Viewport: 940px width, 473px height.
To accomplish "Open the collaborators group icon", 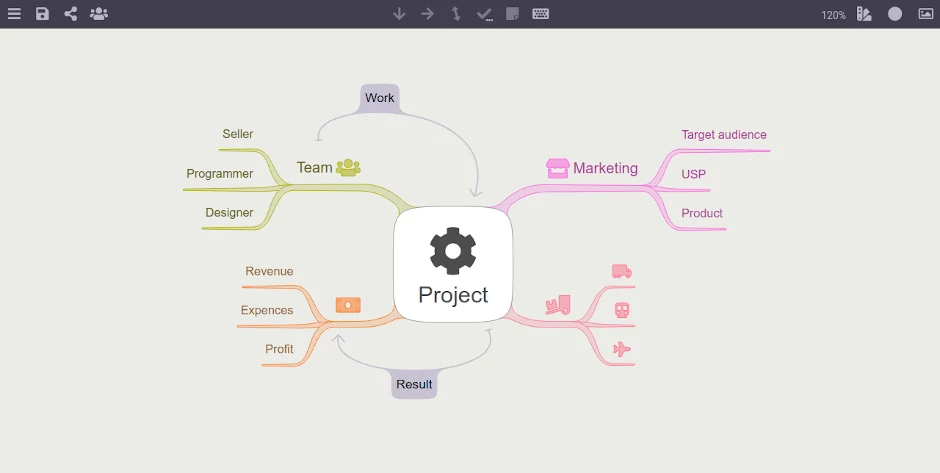I will click(x=99, y=14).
